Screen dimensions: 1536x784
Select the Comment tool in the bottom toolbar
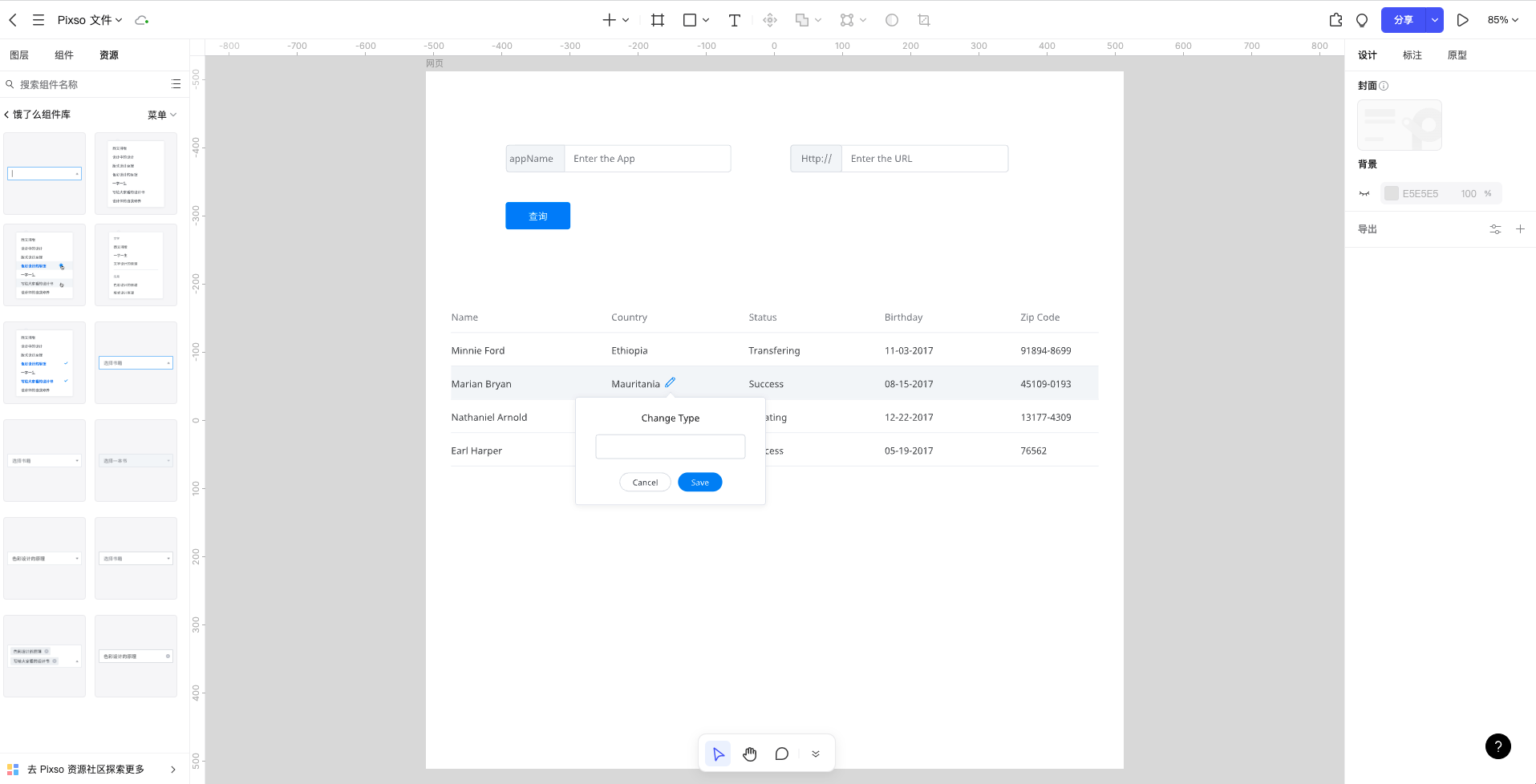[x=781, y=754]
